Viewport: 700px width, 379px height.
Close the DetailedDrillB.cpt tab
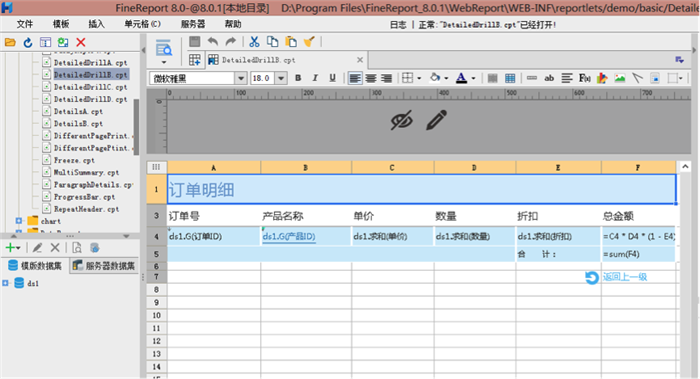click(x=360, y=60)
